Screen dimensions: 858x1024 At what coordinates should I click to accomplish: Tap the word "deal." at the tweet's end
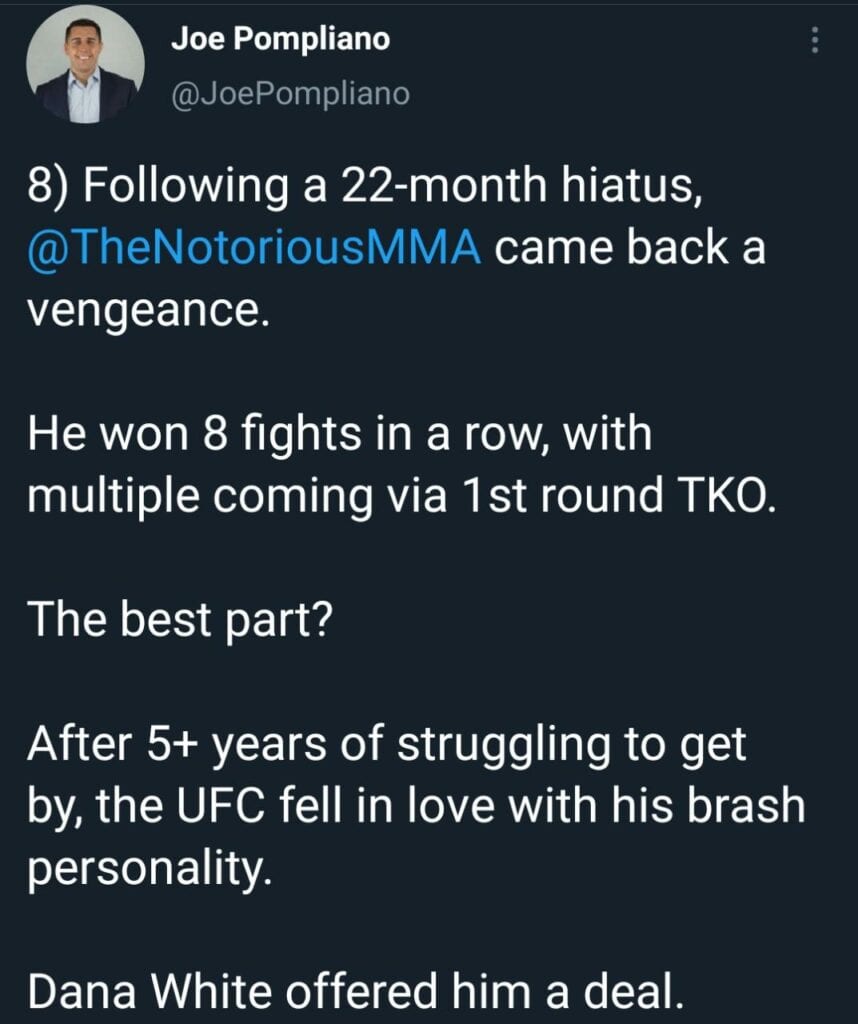633,991
